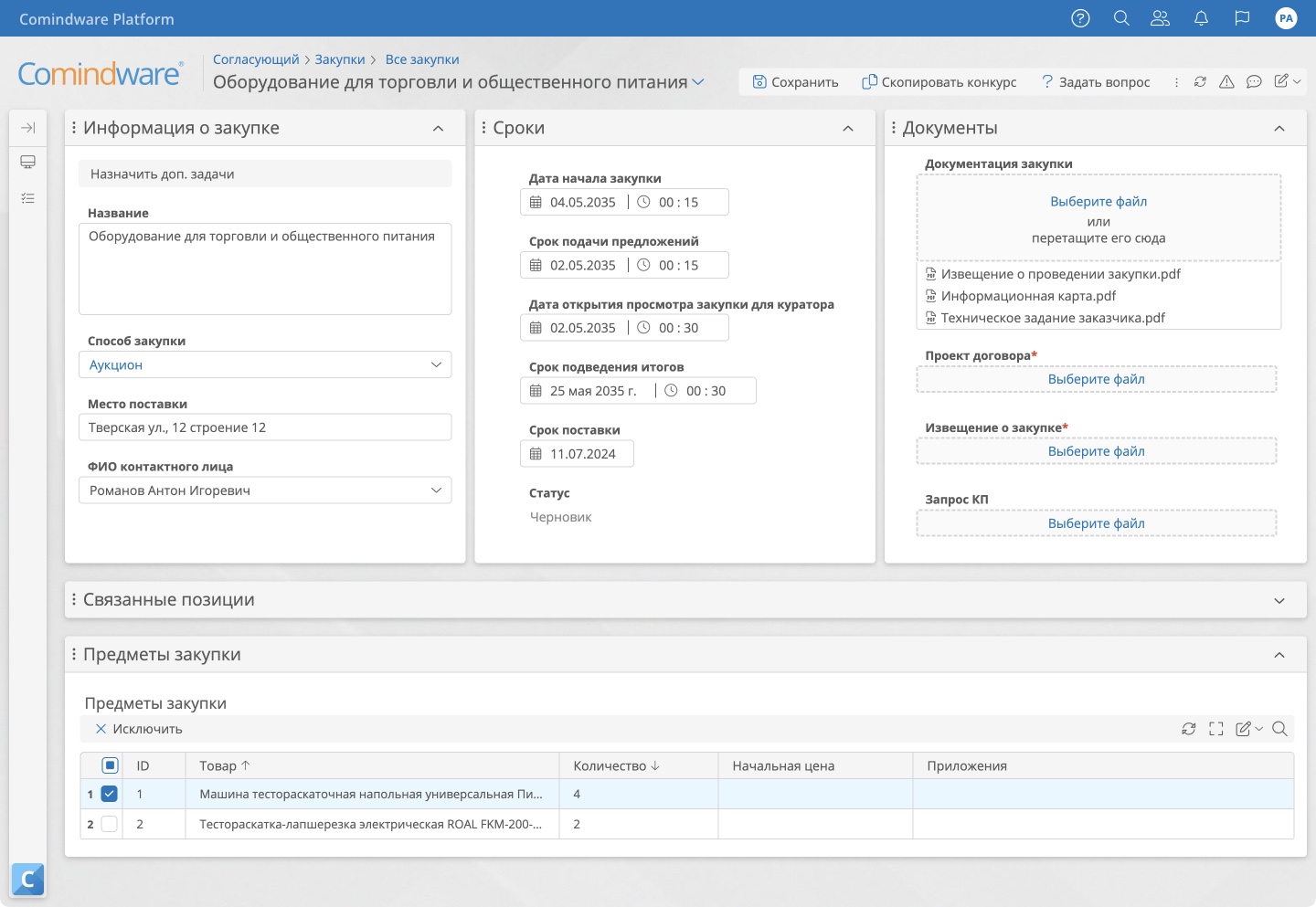The height and width of the screenshot is (907, 1316).
Task: Go to Согласующий breadcrumb
Action: click(x=256, y=59)
